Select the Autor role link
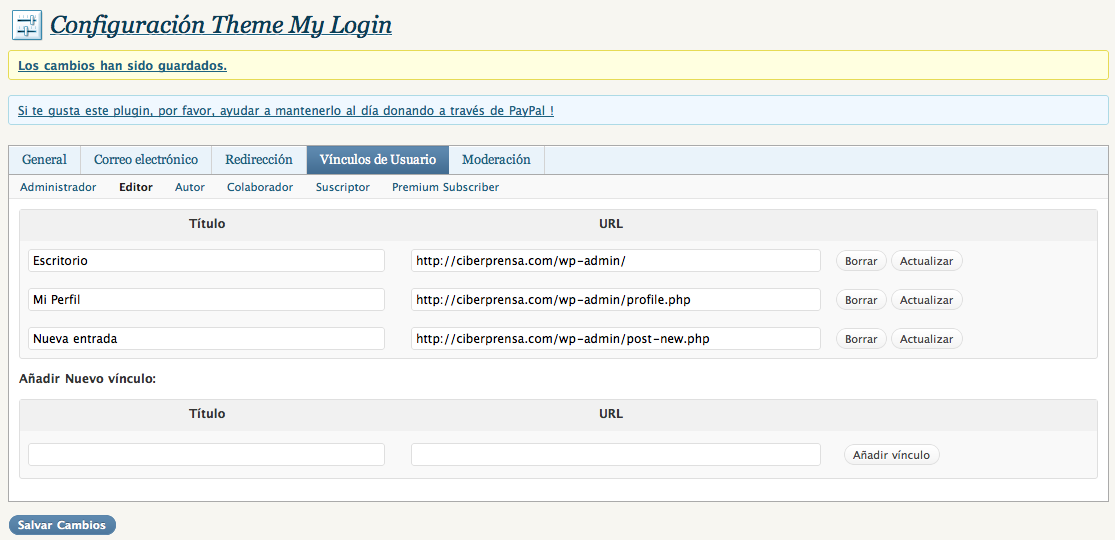This screenshot has width=1115, height=540. 190,187
